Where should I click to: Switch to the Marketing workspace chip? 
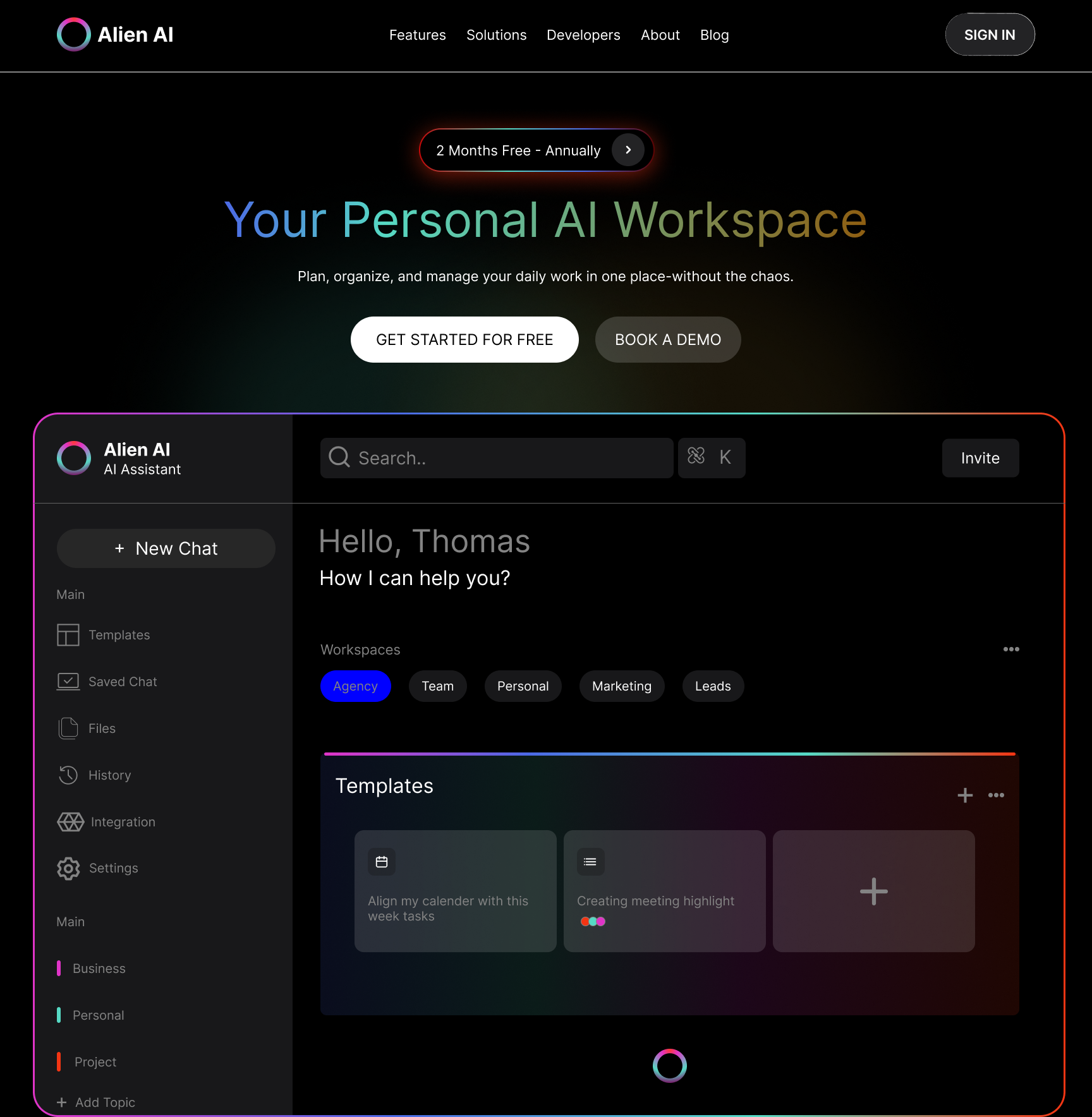(x=621, y=686)
